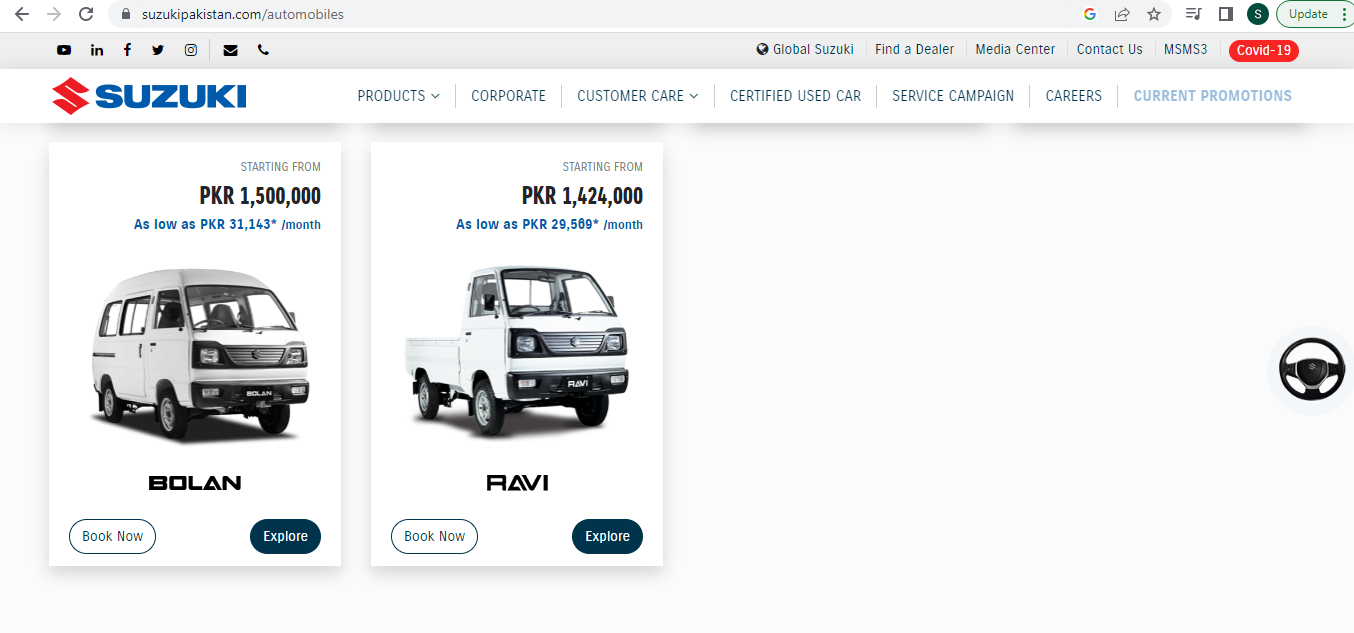Screen dimensions: 1354x633
Task: Open the Corporate menu item
Action: tap(508, 96)
